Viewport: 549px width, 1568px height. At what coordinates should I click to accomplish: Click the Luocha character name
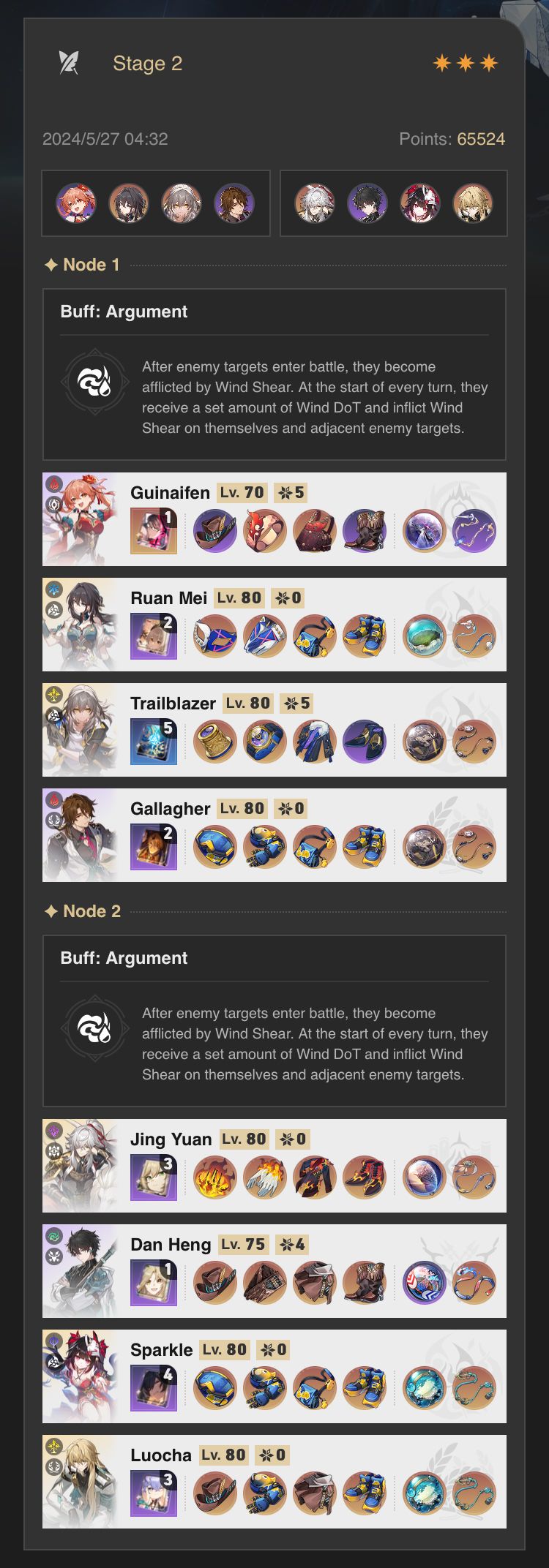tap(161, 1455)
